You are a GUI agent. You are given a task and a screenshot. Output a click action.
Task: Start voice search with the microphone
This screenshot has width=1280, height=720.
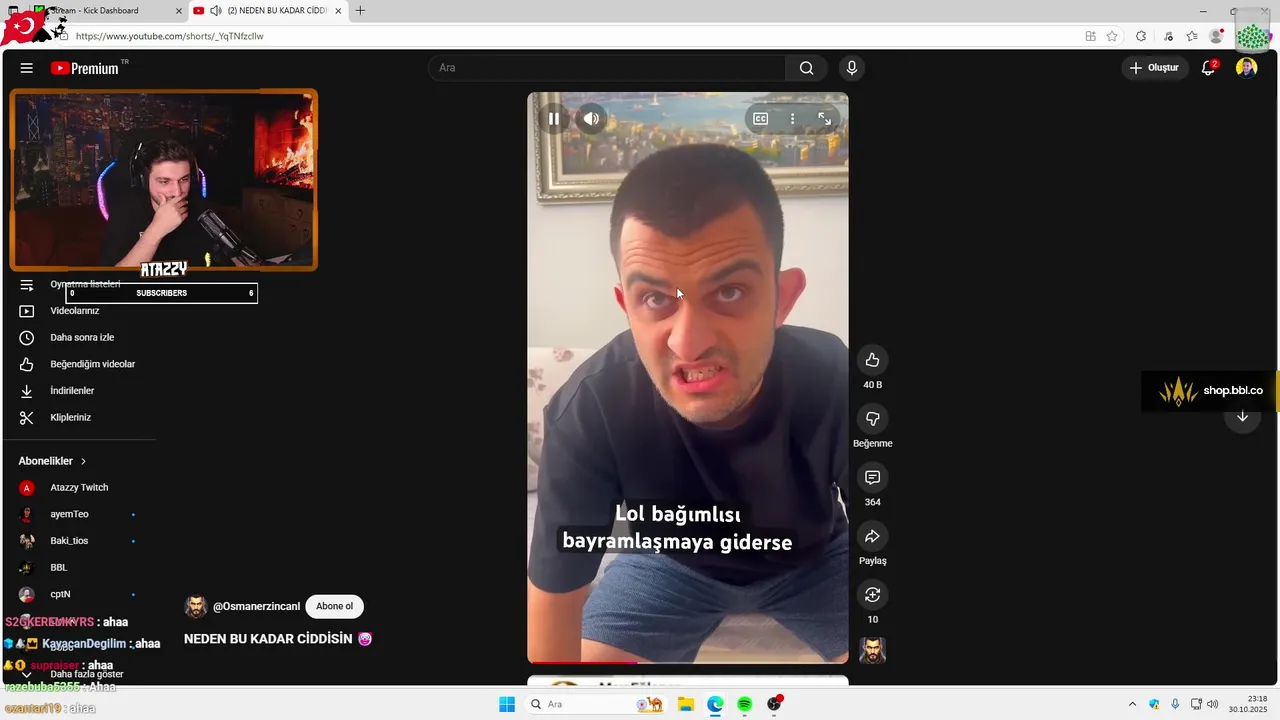(x=851, y=68)
